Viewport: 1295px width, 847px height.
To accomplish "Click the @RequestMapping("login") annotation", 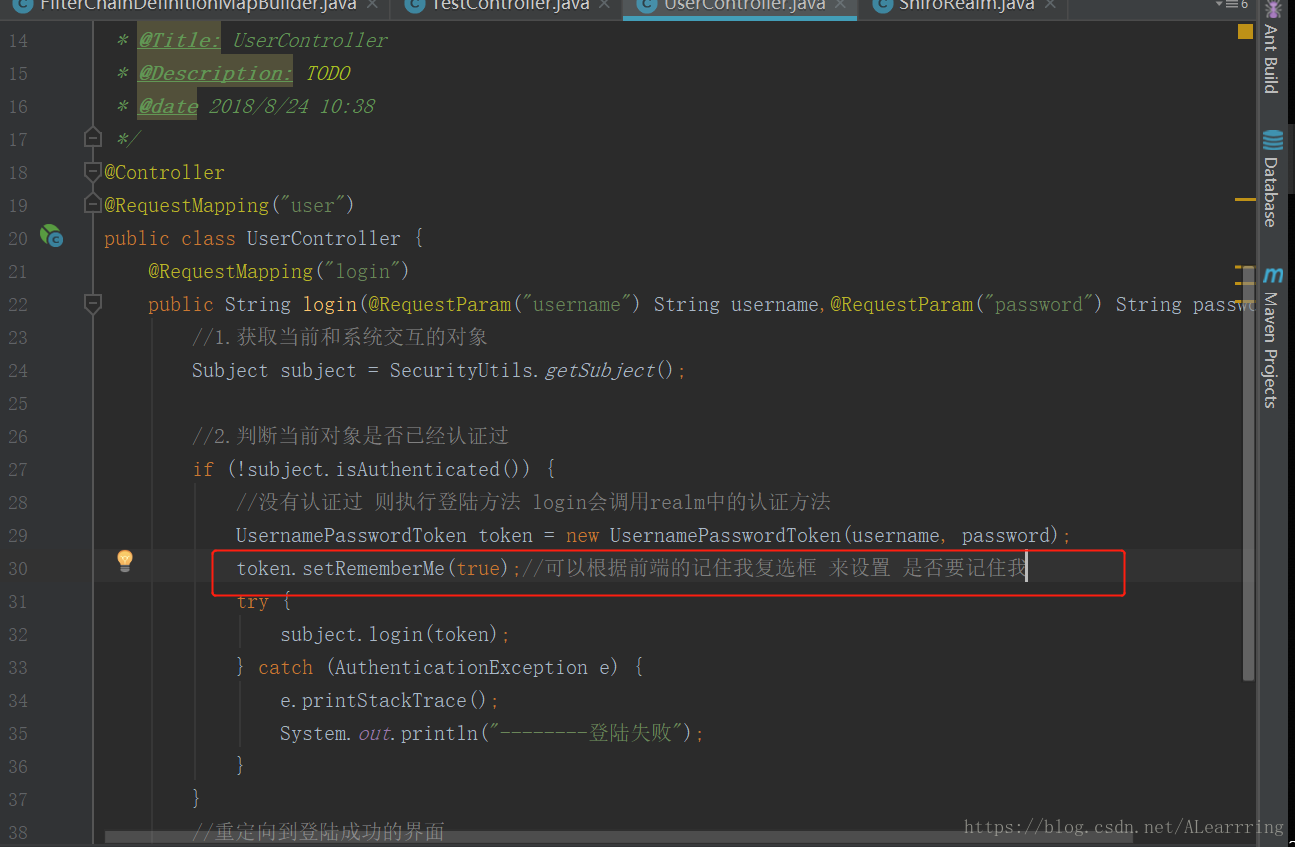I will tap(279, 271).
